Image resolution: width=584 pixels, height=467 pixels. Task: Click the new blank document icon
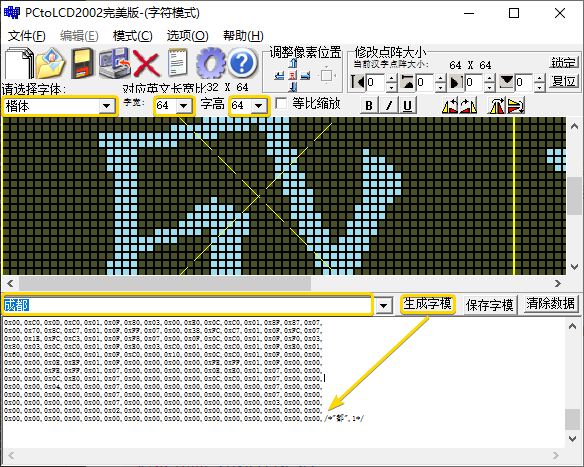point(19,63)
